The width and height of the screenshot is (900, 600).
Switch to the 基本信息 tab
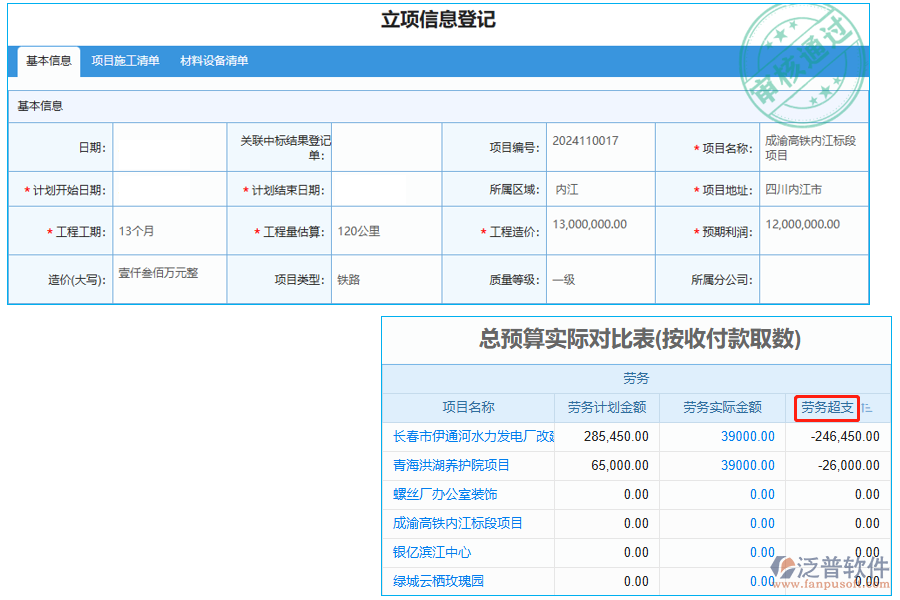(x=49, y=61)
